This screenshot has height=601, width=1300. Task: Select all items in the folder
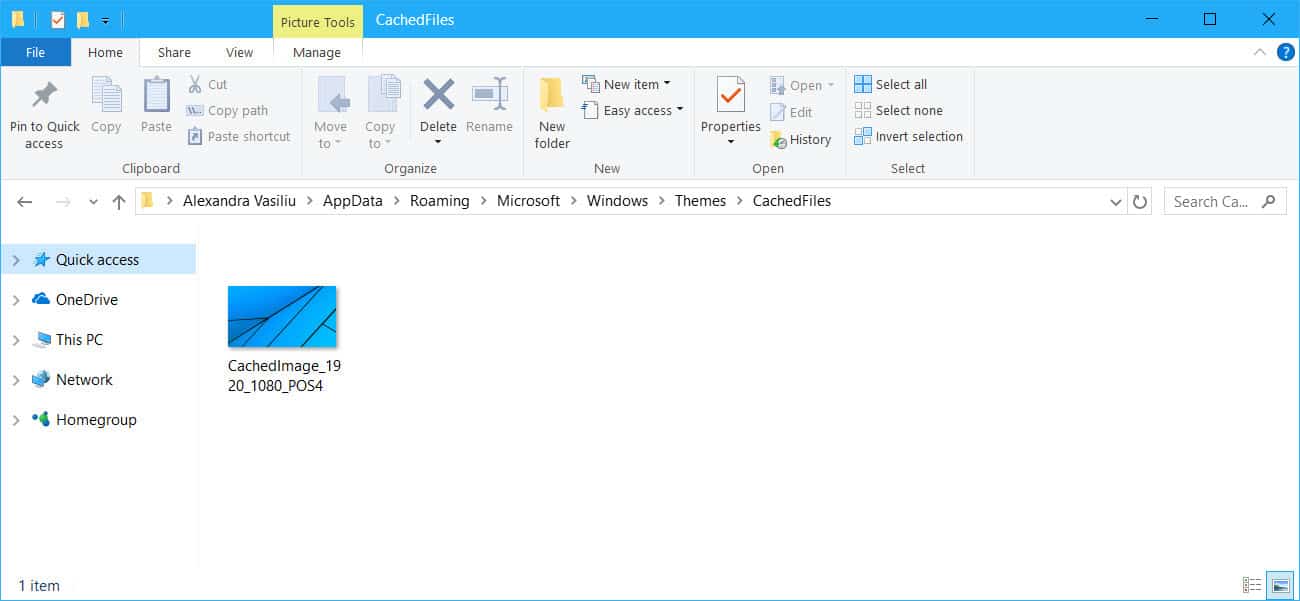[x=890, y=84]
